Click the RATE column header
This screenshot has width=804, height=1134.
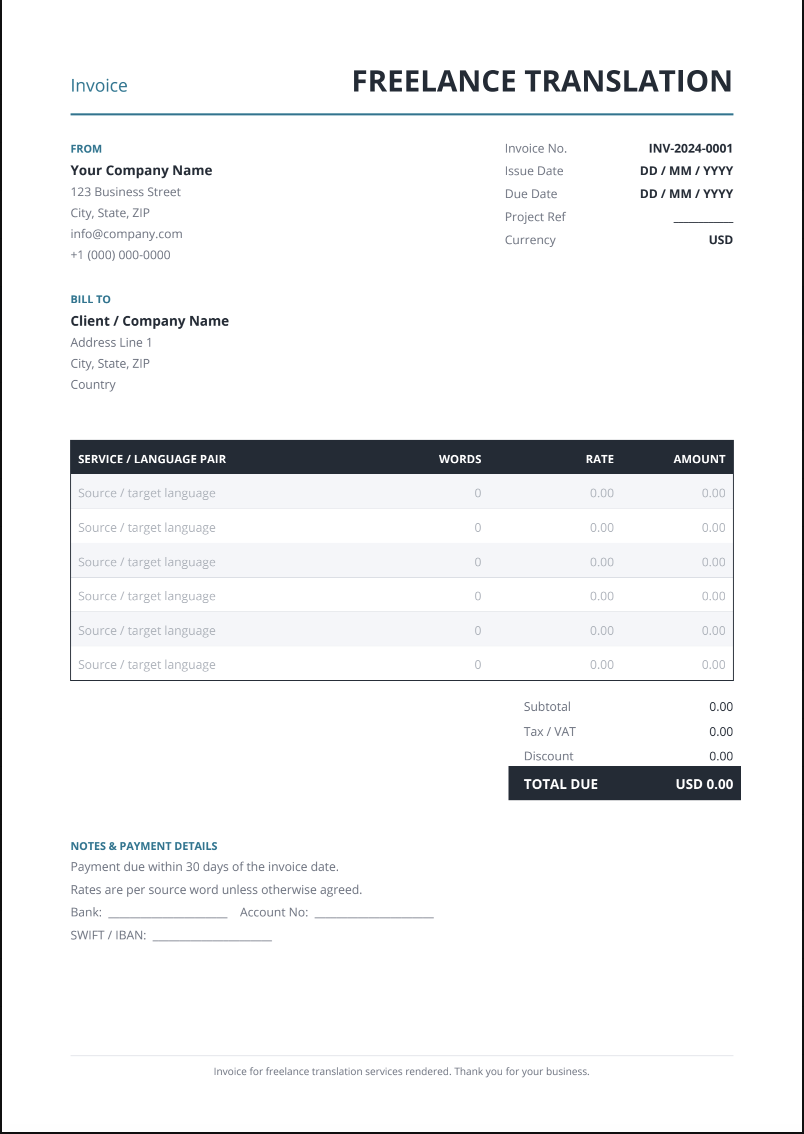599,459
